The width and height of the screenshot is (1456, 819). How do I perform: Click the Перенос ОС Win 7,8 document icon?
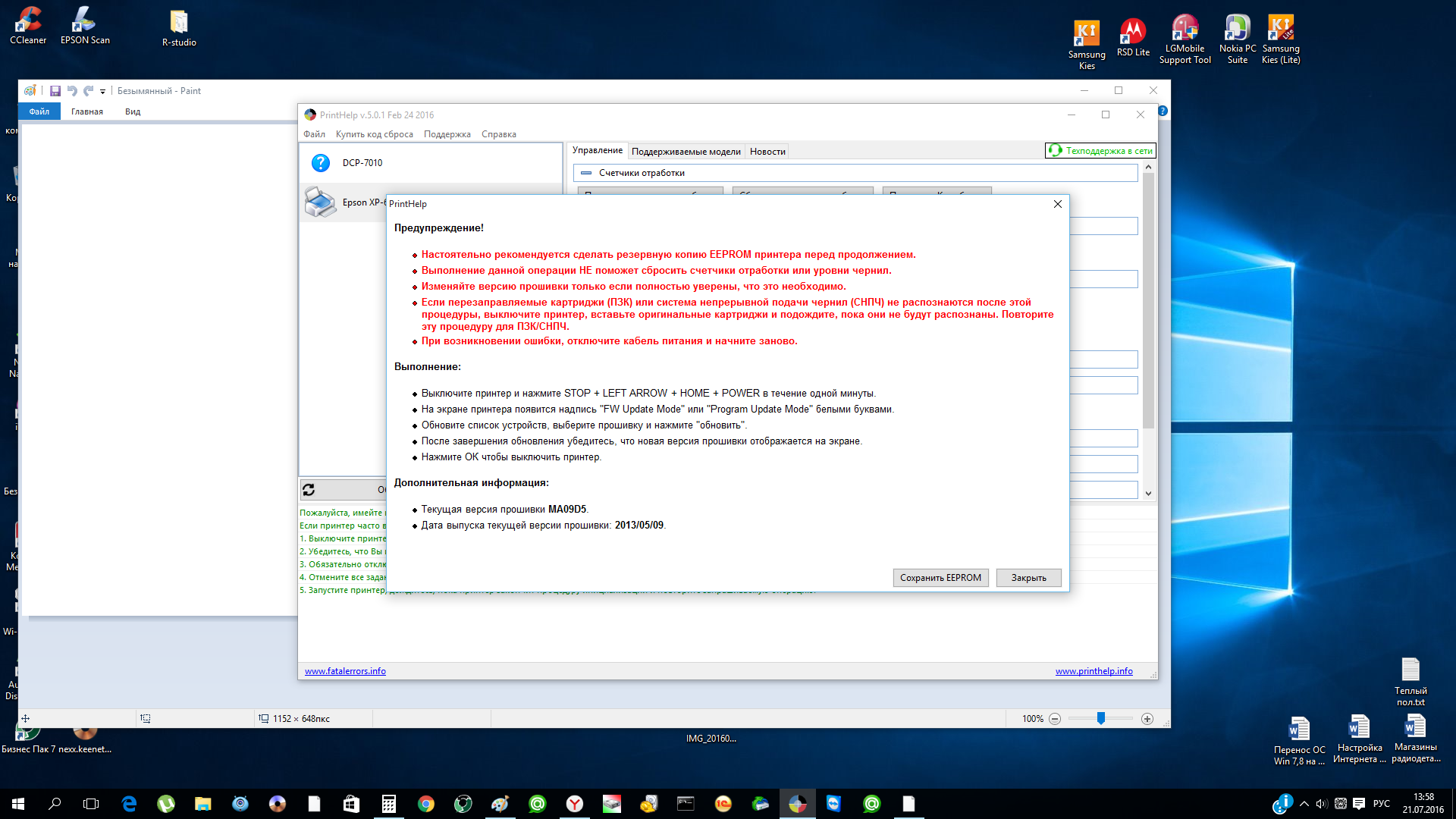[x=1299, y=741]
